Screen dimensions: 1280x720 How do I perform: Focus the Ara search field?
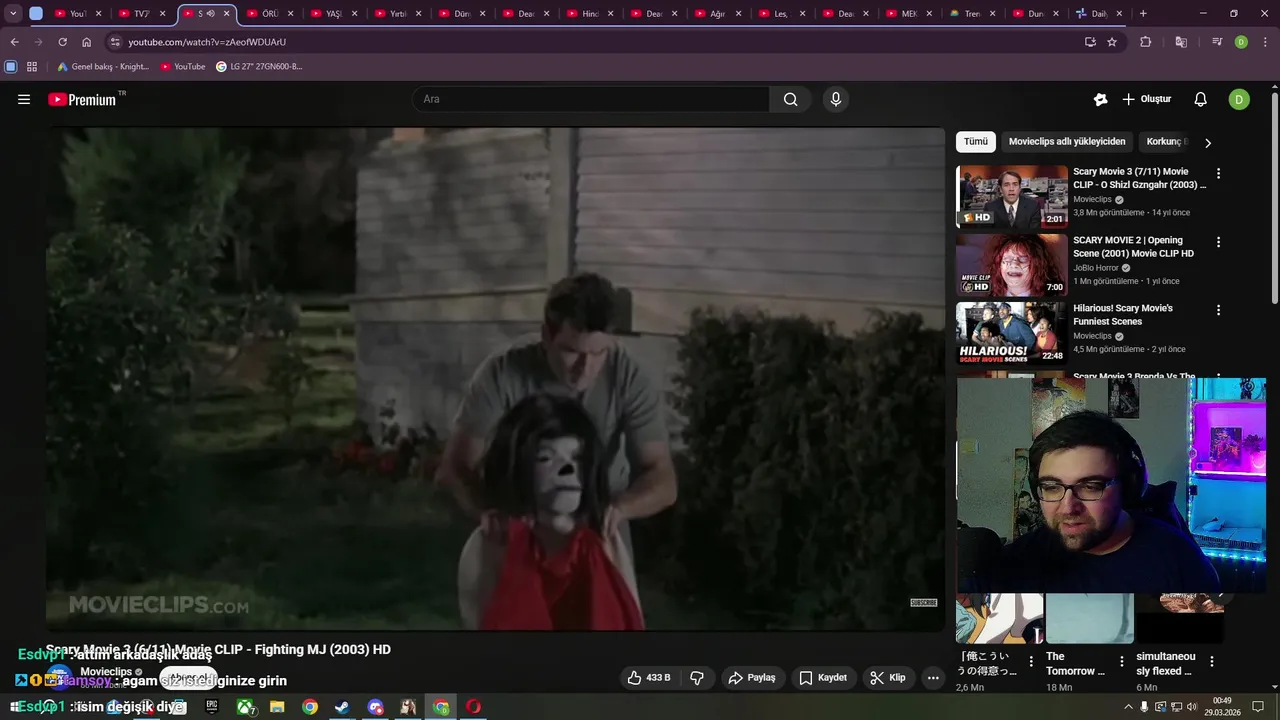tap(591, 99)
